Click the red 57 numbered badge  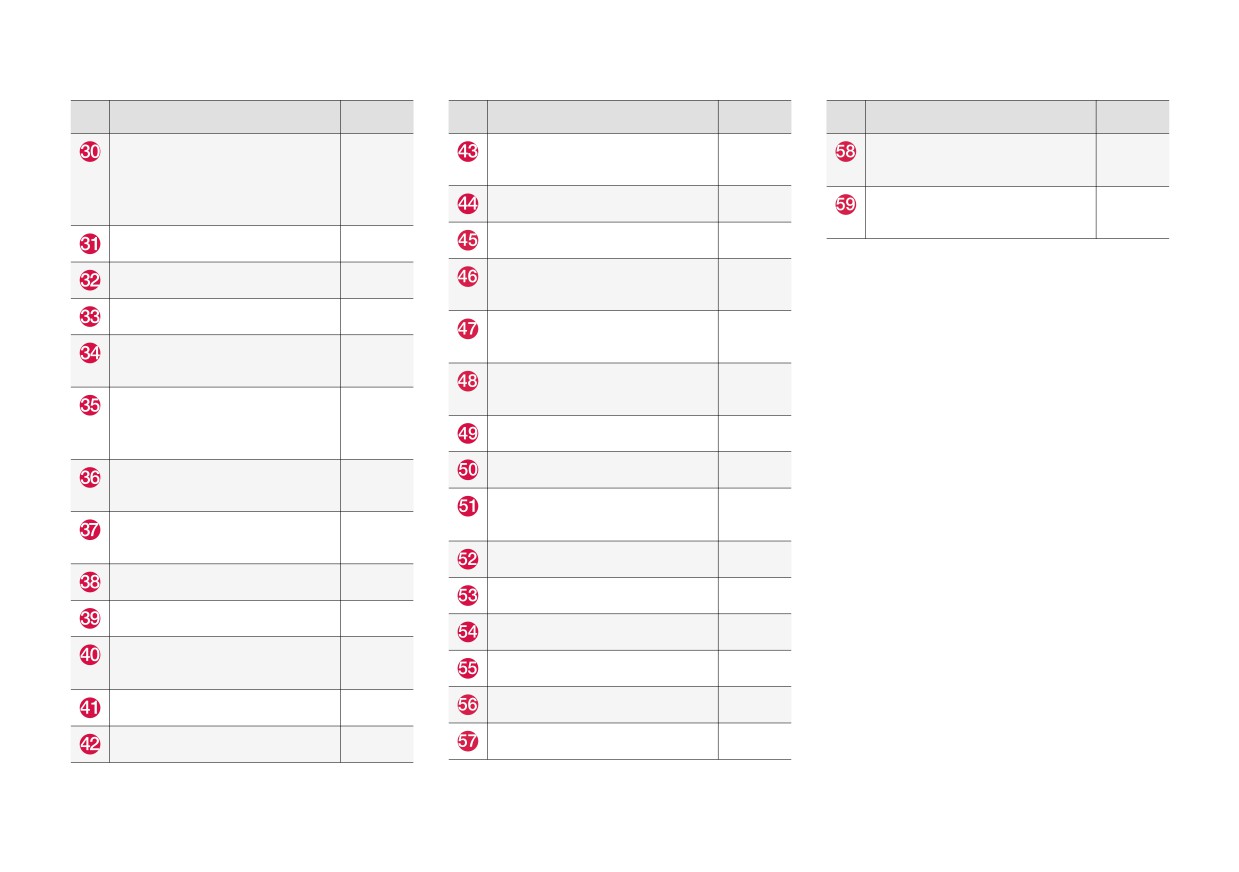point(468,741)
